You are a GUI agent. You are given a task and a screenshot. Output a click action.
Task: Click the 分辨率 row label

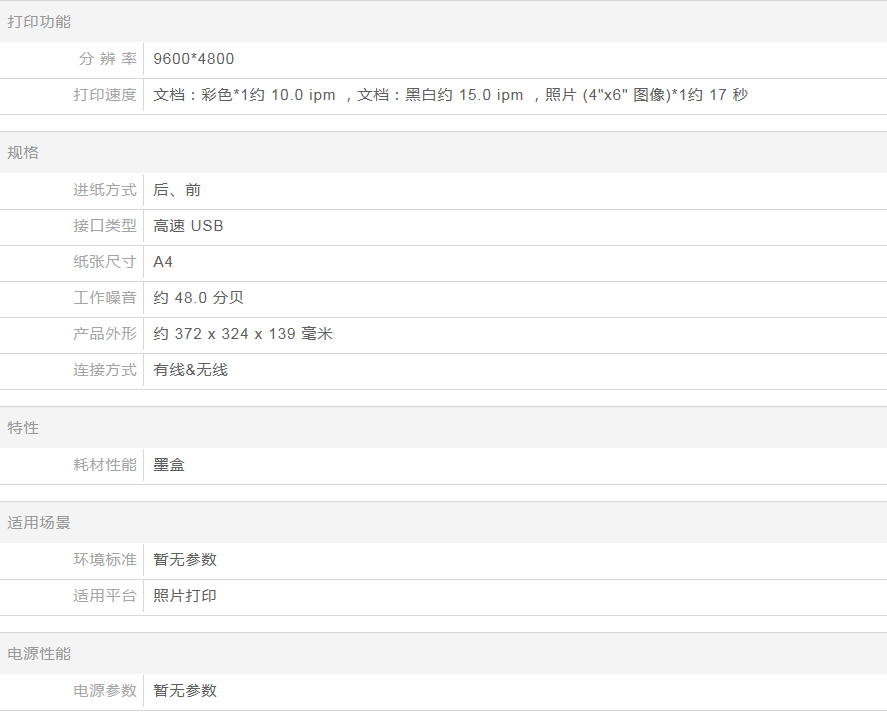click(x=107, y=59)
